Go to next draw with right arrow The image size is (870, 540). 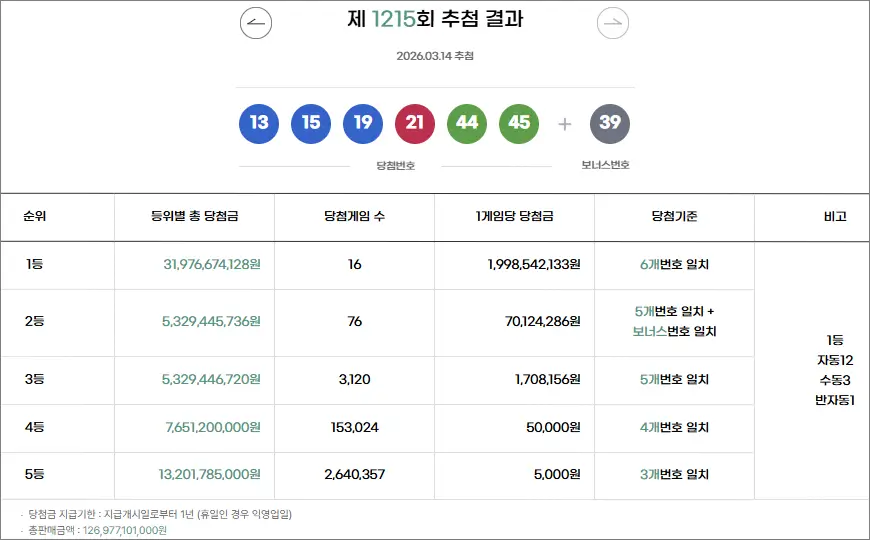613,22
